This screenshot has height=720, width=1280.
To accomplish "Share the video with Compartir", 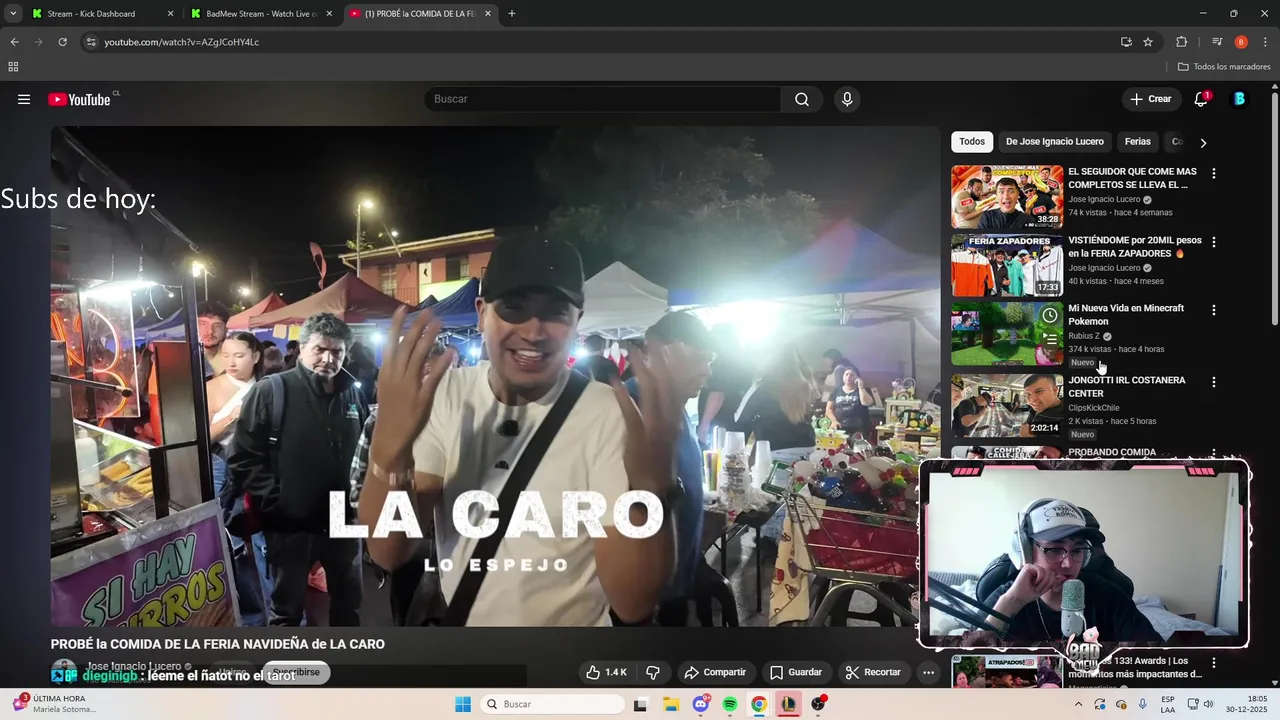I will pos(714,672).
